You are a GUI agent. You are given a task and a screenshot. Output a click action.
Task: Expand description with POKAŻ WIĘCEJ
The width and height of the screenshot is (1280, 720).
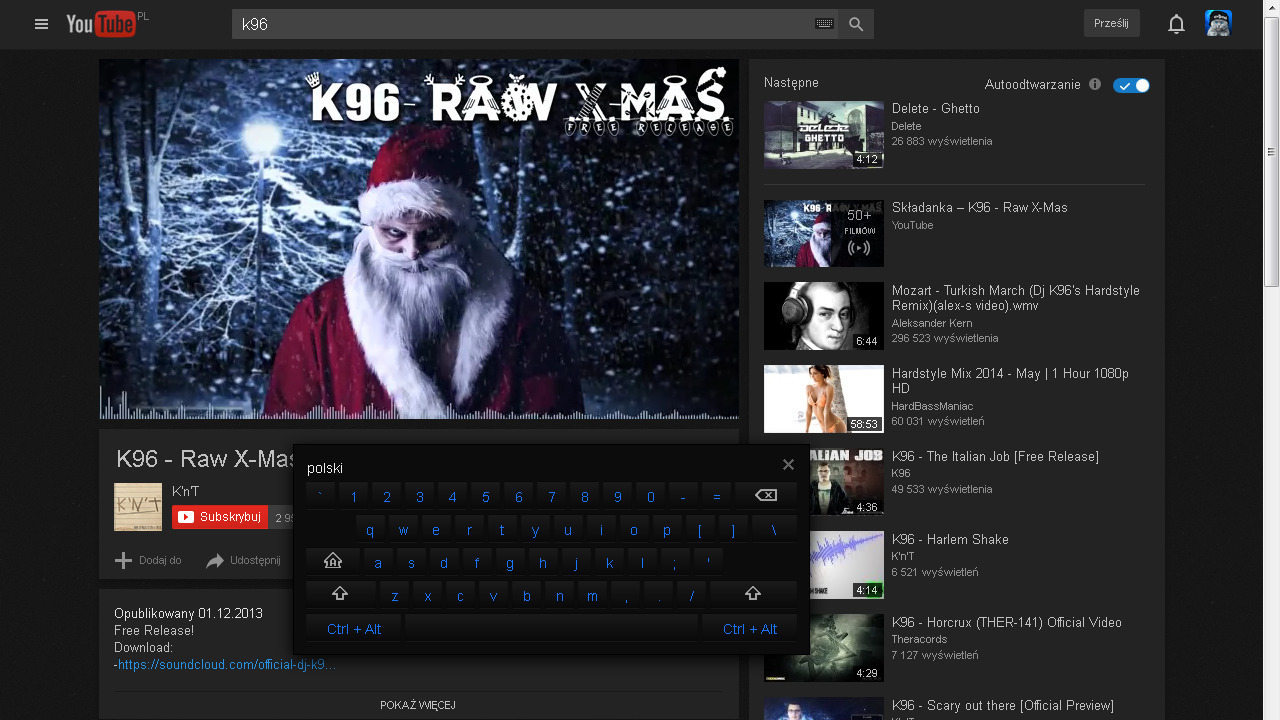[418, 705]
